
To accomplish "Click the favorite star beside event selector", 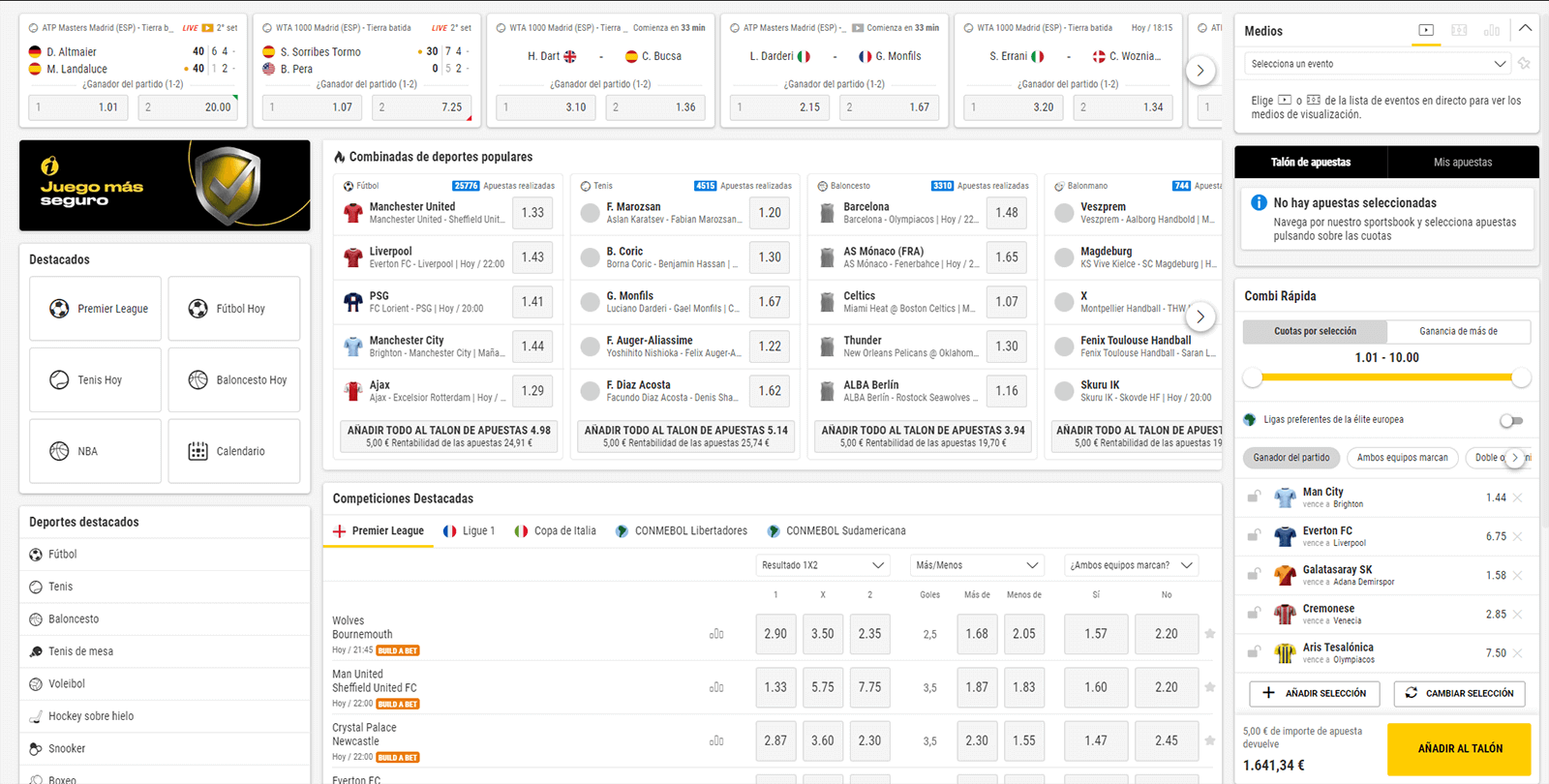I will click(1524, 64).
